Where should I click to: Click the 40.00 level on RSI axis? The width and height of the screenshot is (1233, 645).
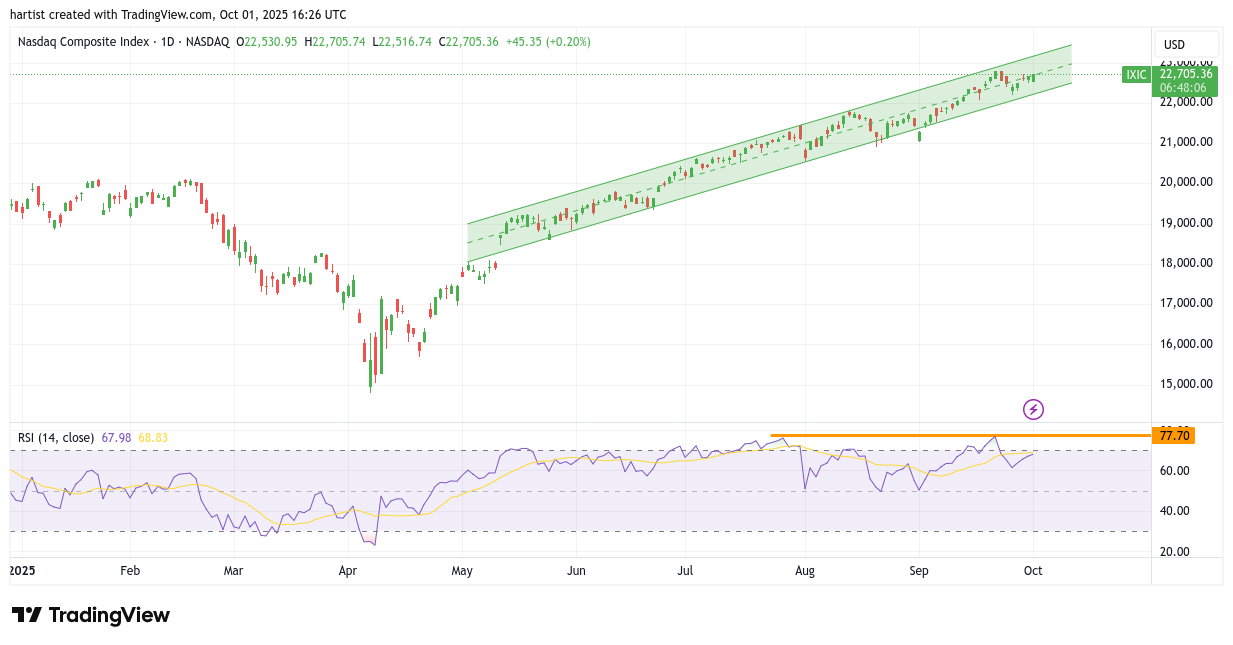tap(1175, 511)
